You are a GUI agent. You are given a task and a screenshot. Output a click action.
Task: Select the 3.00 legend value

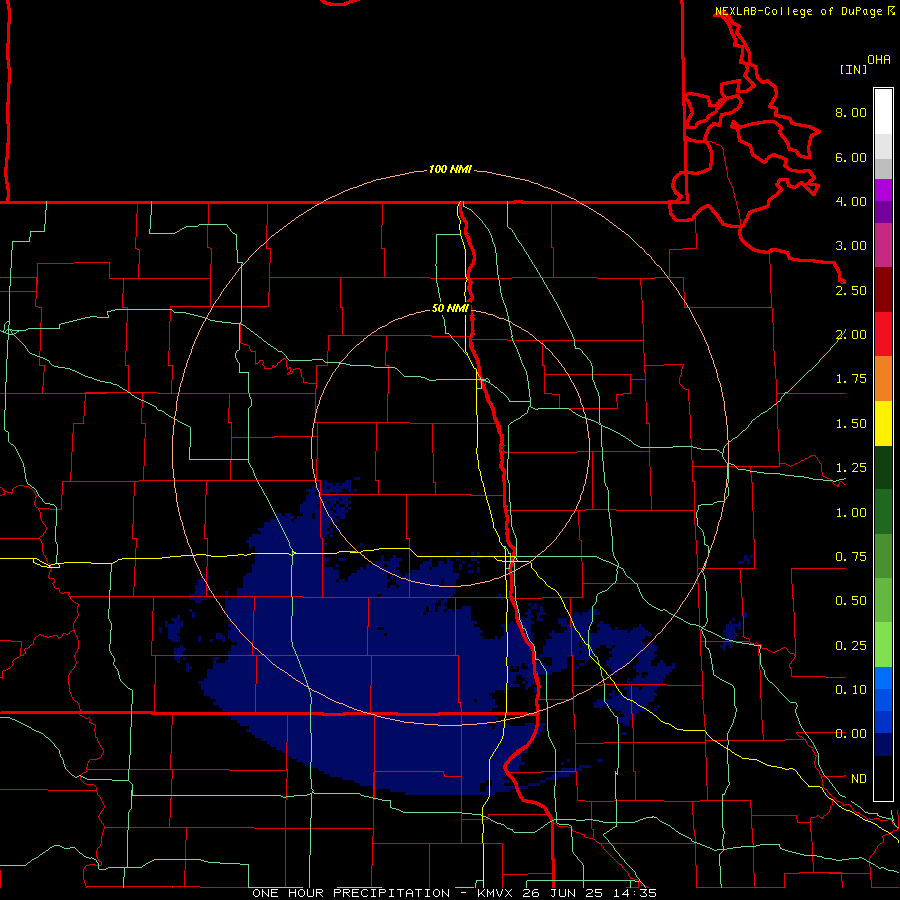851,246
